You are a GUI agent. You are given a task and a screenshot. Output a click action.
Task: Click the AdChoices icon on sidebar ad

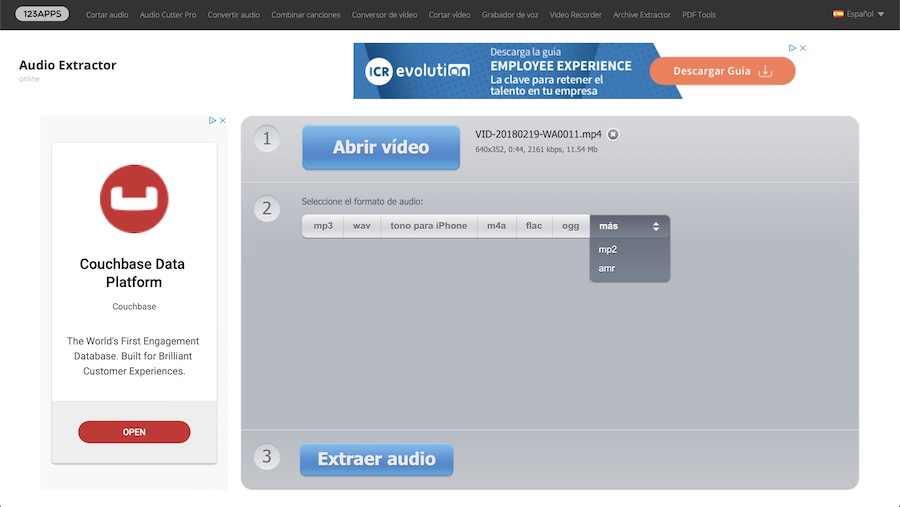(x=212, y=121)
